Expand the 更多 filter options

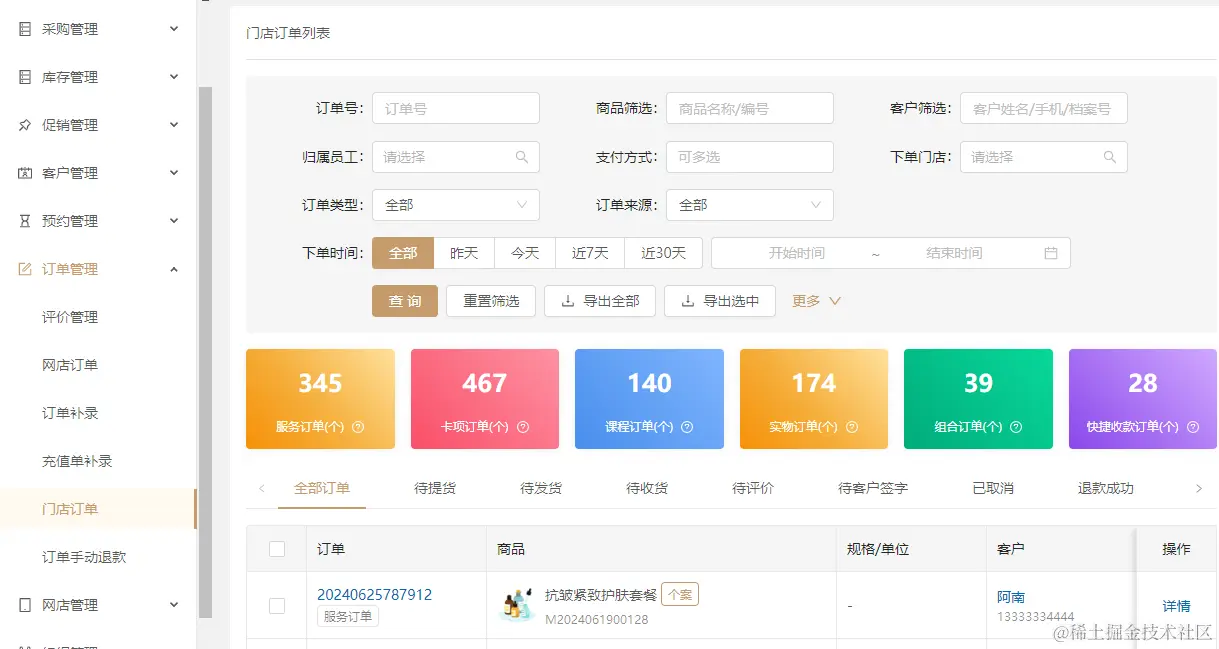pyautogui.click(x=815, y=301)
